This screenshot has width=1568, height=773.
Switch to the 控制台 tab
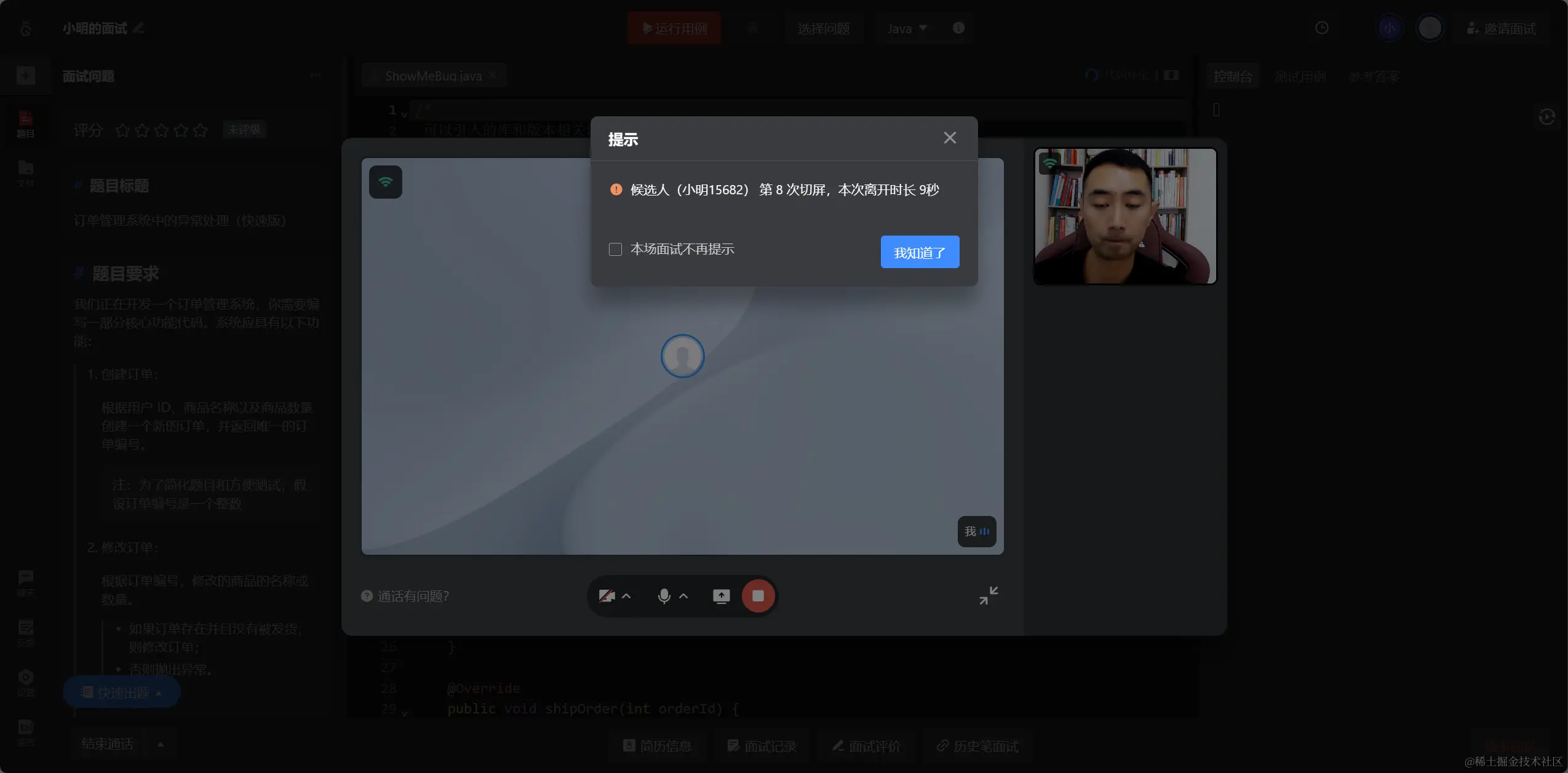1232,76
